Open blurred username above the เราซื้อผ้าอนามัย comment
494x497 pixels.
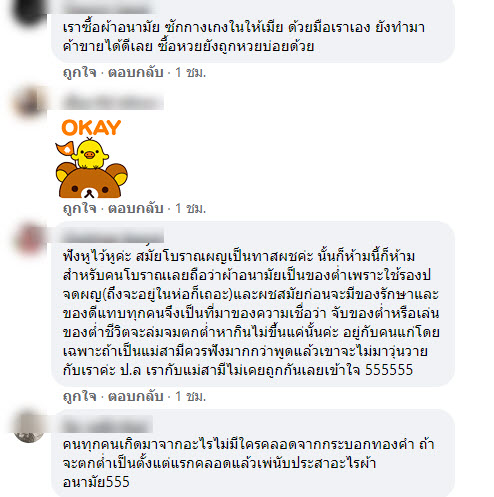106,7
